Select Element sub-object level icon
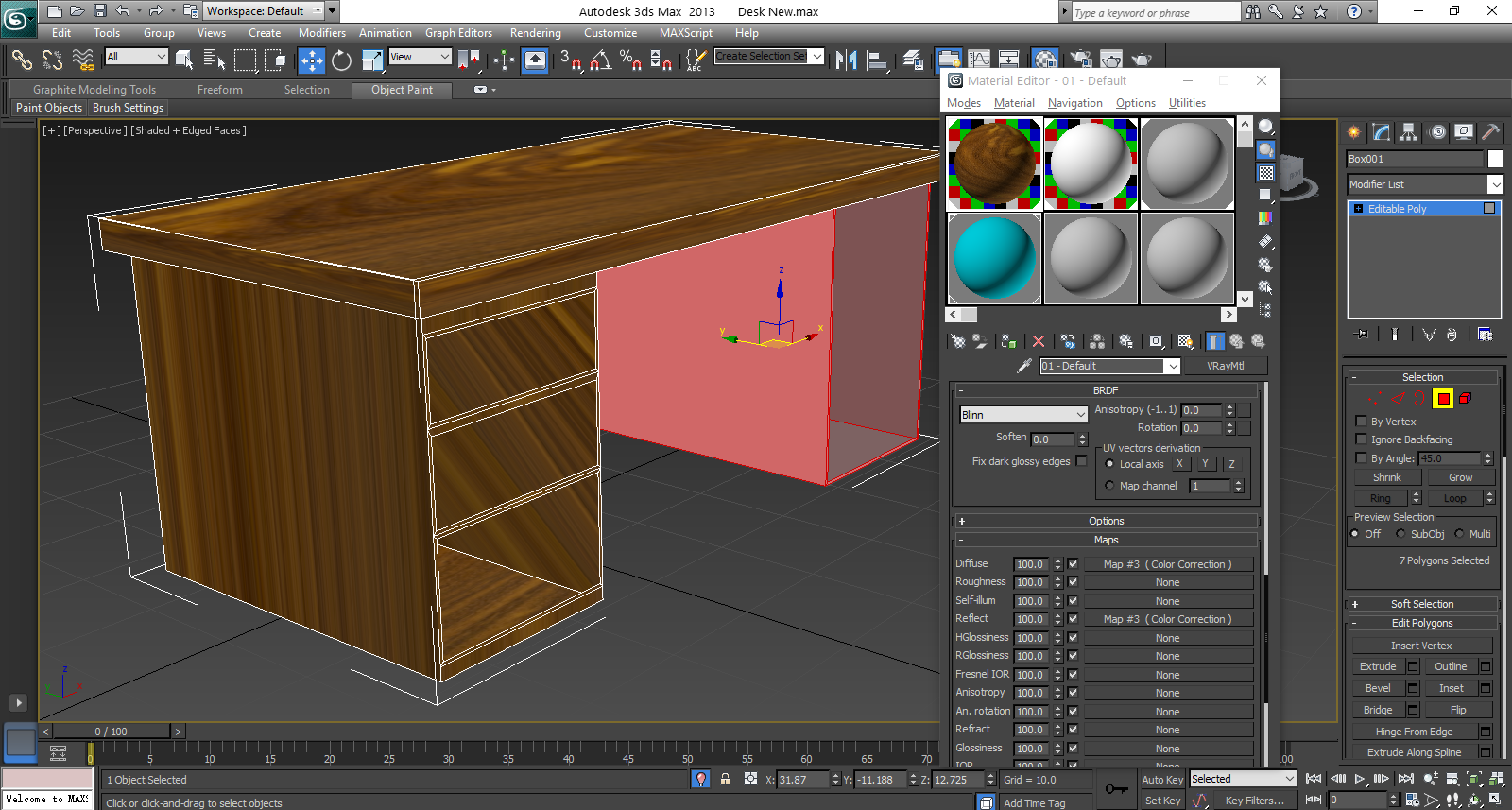 tap(1465, 399)
